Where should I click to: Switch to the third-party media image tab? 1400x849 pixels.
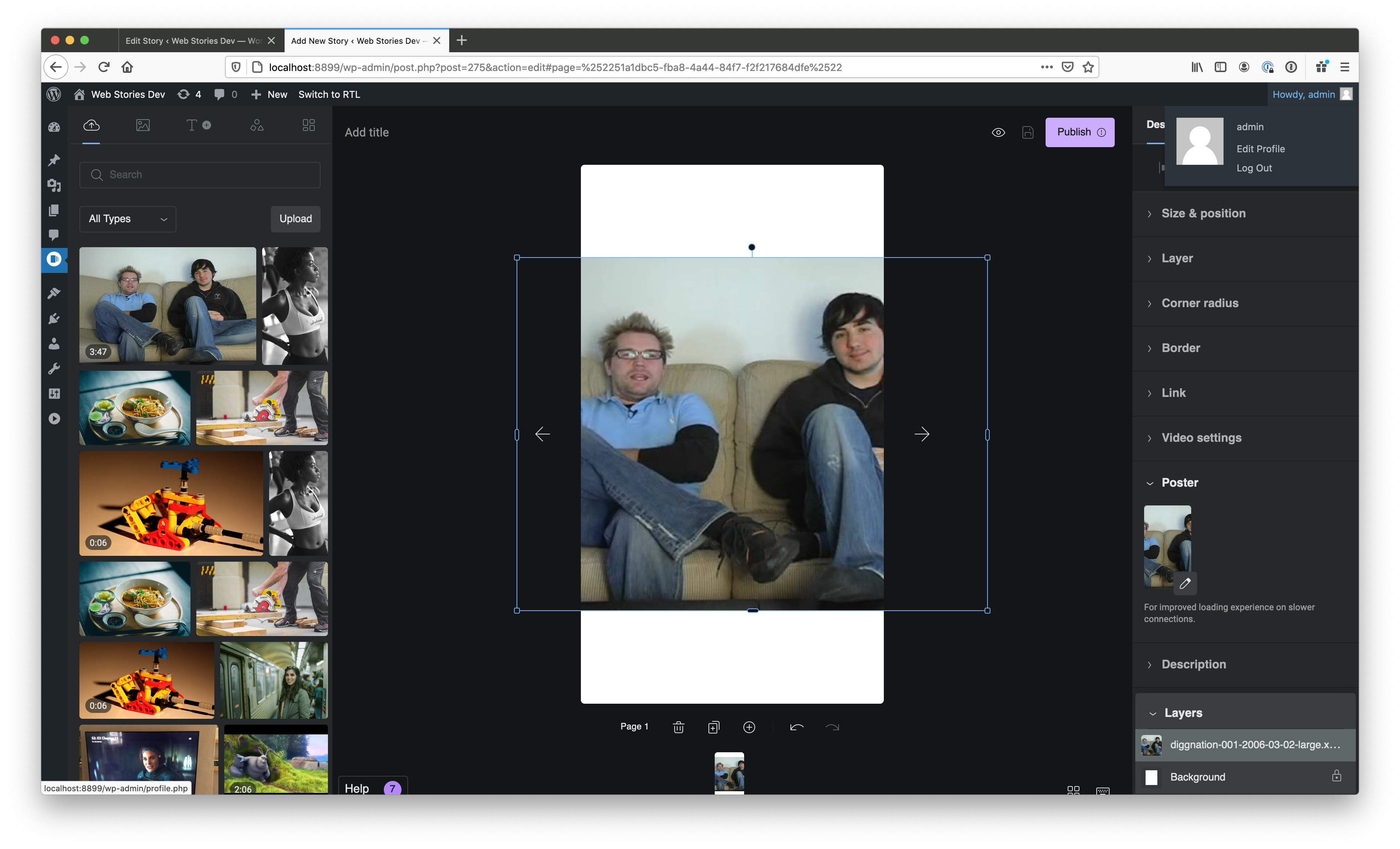[143, 125]
